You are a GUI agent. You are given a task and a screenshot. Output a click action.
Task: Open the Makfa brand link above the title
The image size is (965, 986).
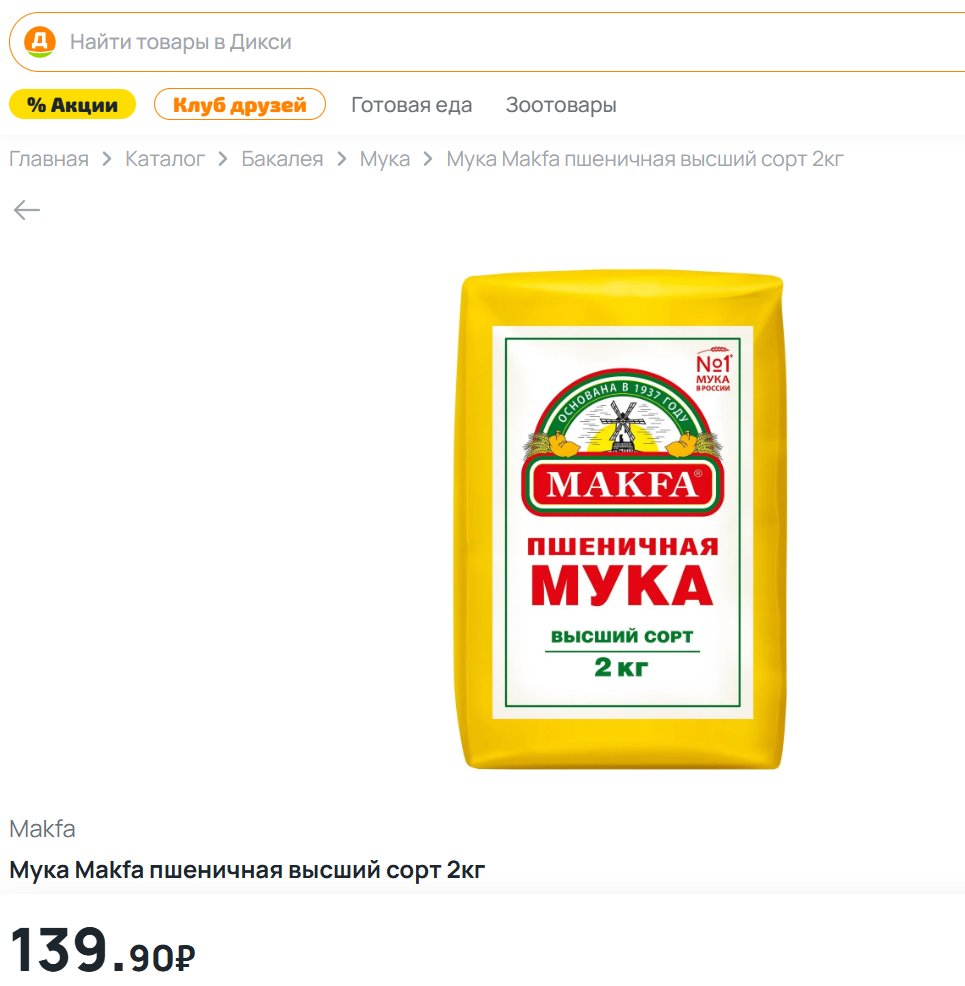pos(42,829)
